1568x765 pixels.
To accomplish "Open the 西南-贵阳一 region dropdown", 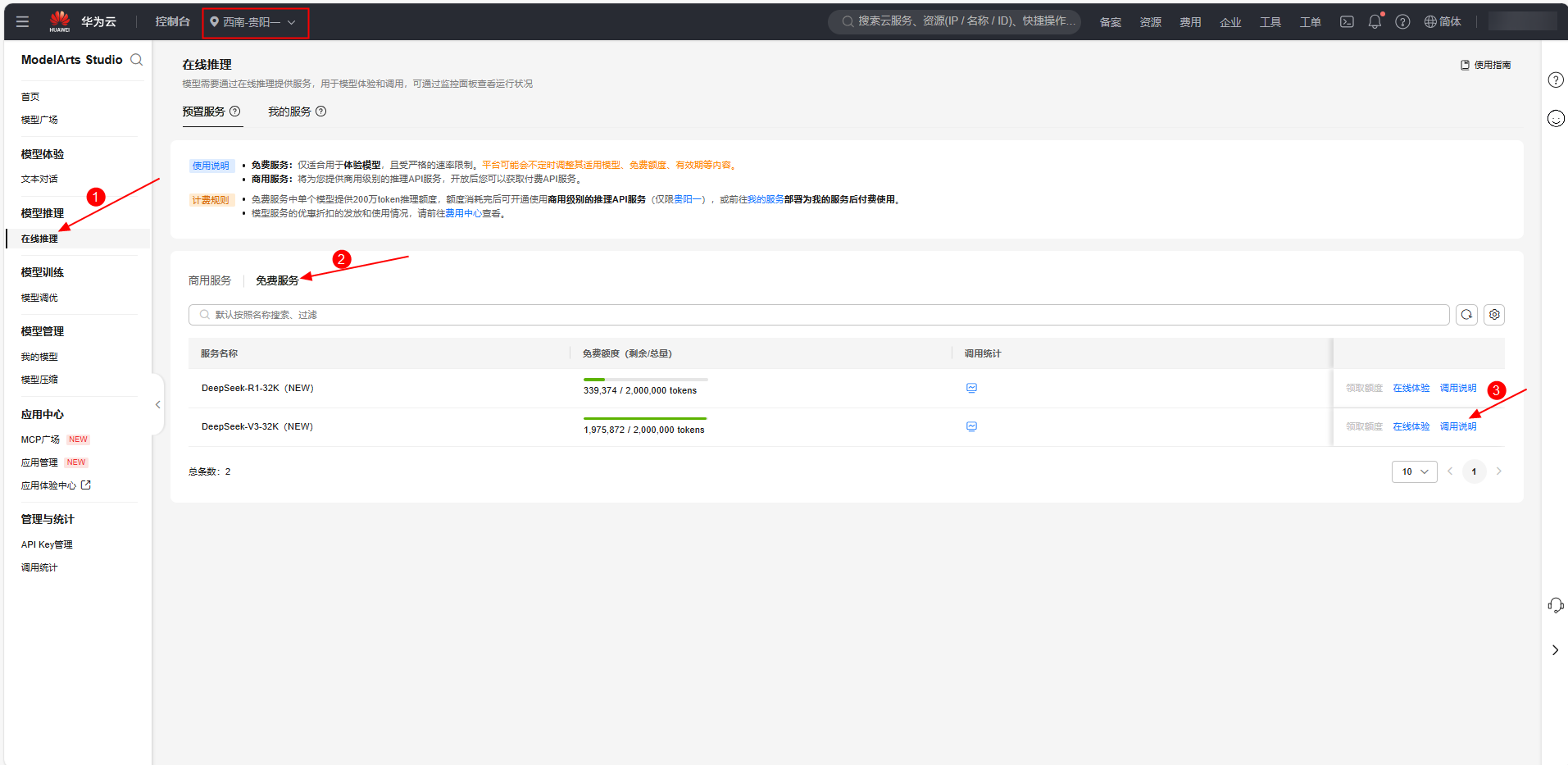I will 253,22.
